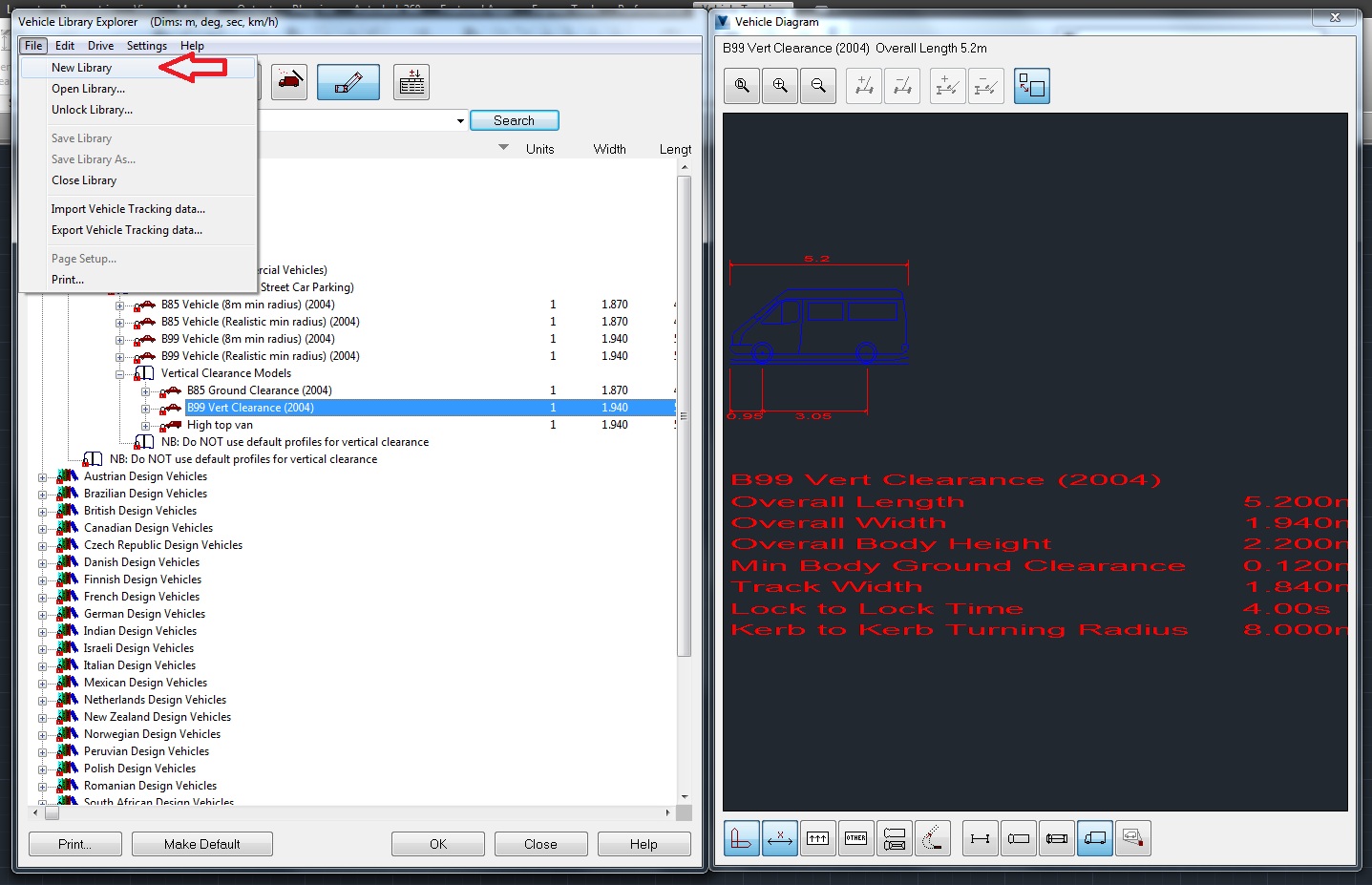1372x885 pixels.
Task: Click the wheelbase dimension icon
Action: [x=980, y=838]
